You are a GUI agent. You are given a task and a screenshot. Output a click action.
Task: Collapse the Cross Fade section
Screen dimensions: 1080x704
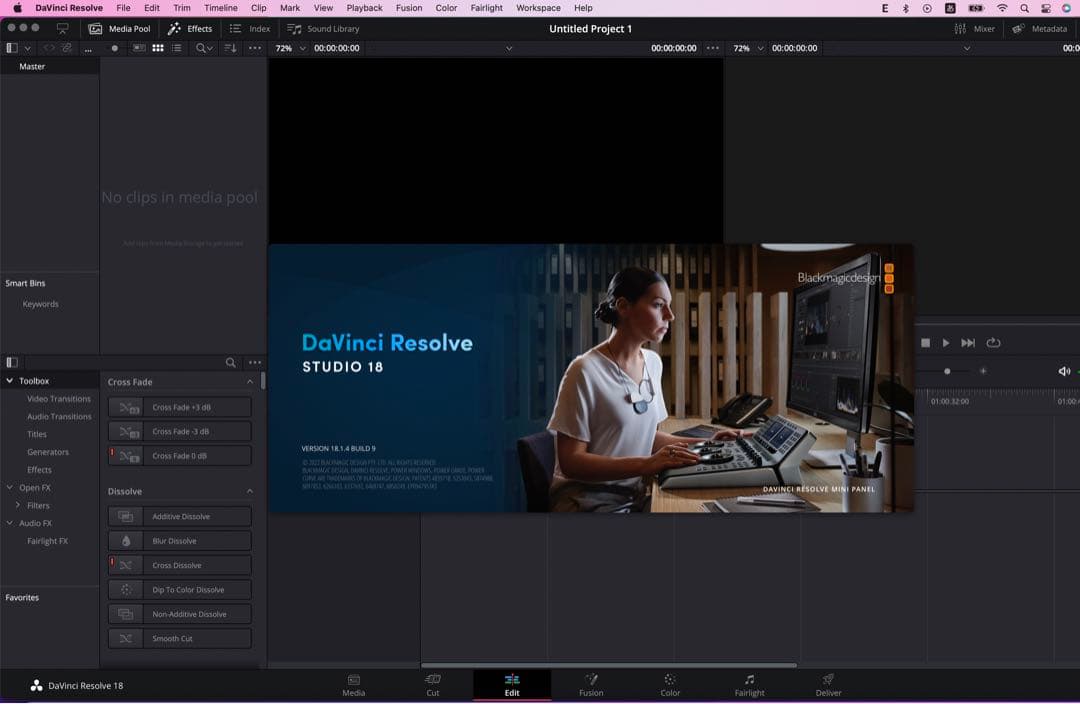(250, 382)
